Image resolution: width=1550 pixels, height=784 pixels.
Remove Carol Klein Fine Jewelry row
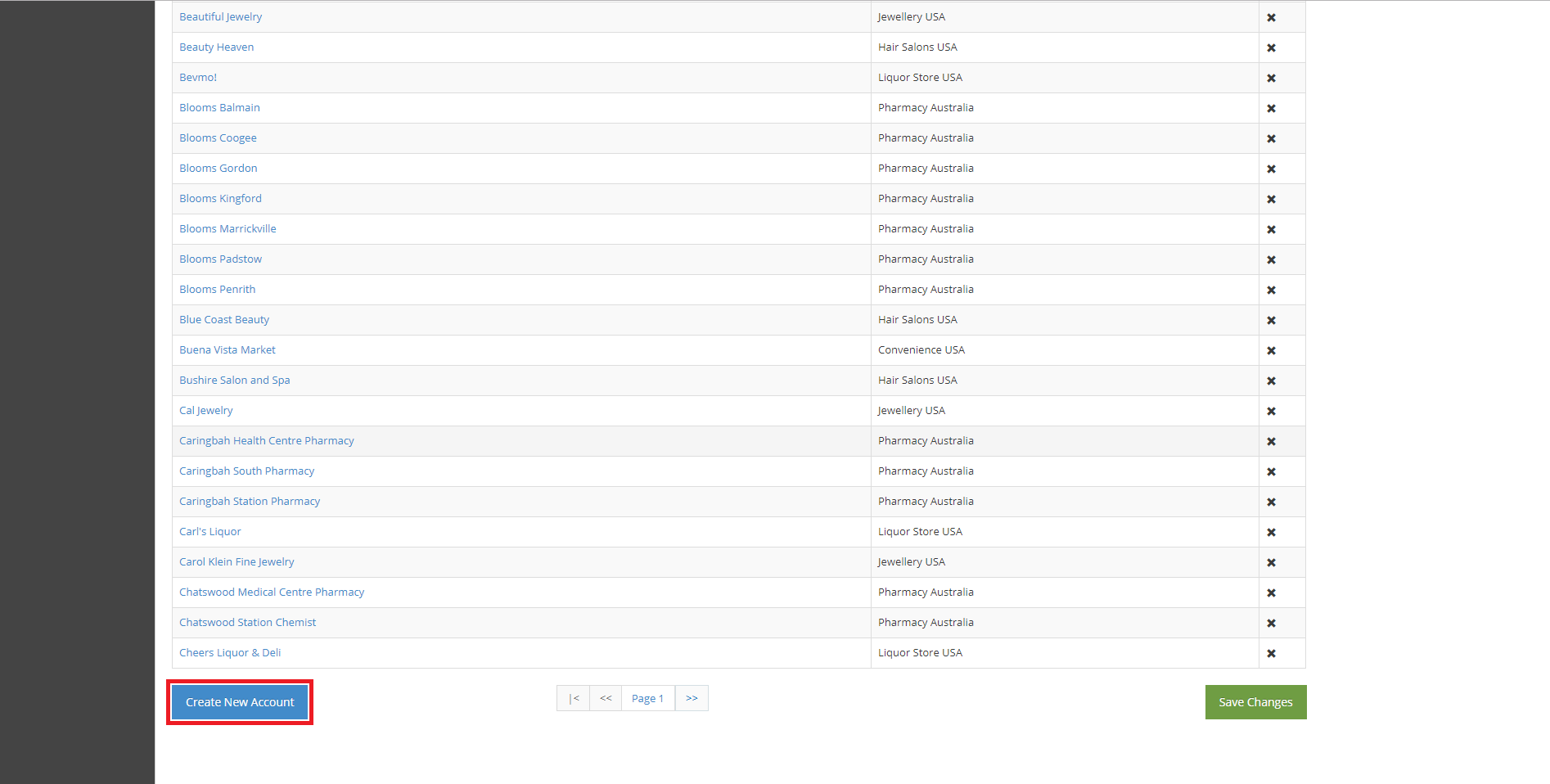(x=1271, y=562)
